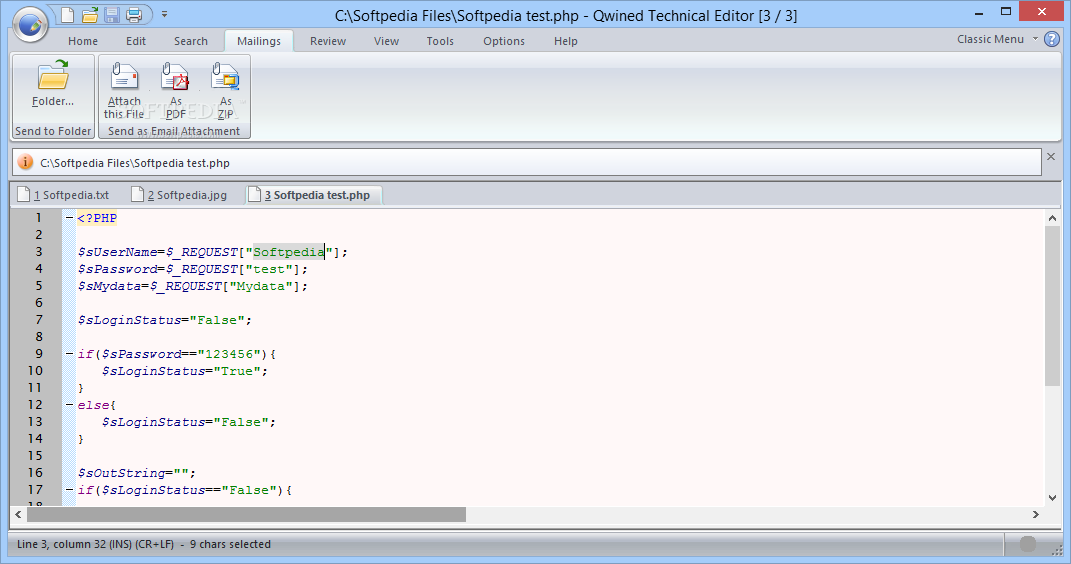The height and width of the screenshot is (564, 1071).
Task: Open the Edit ribbon tab
Action: (x=135, y=41)
